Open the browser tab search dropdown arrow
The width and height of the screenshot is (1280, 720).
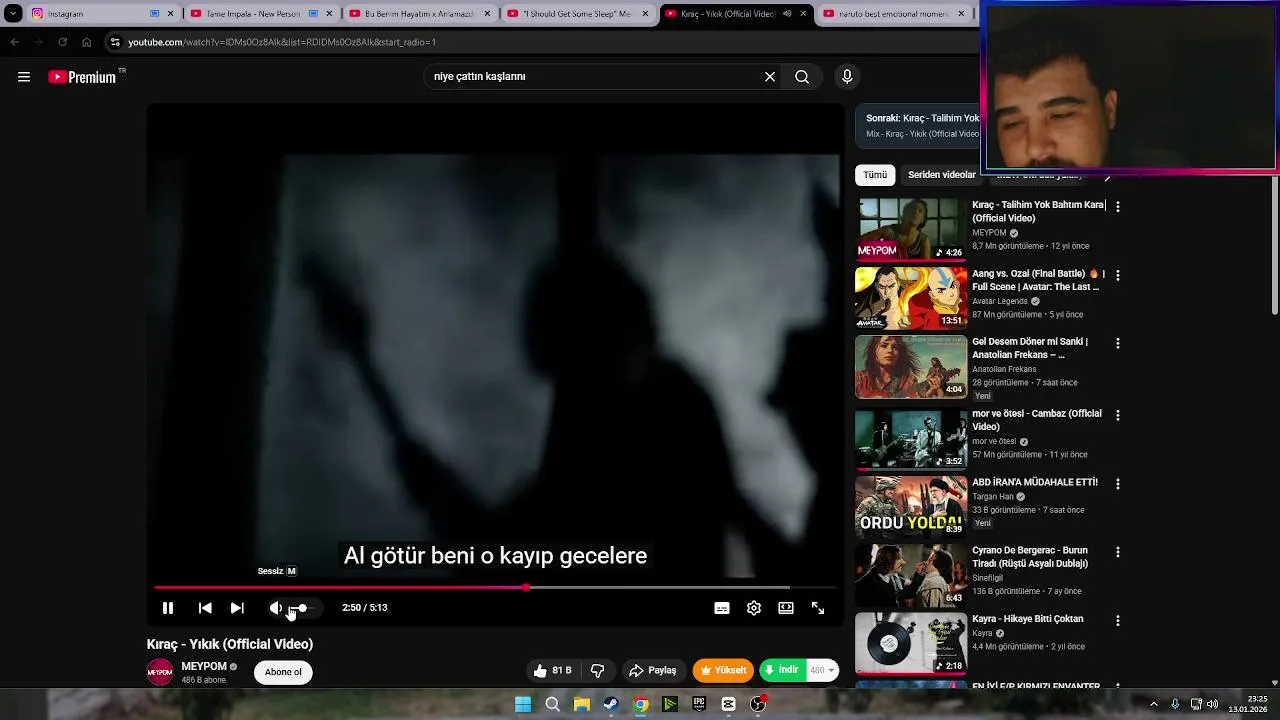(x=13, y=14)
